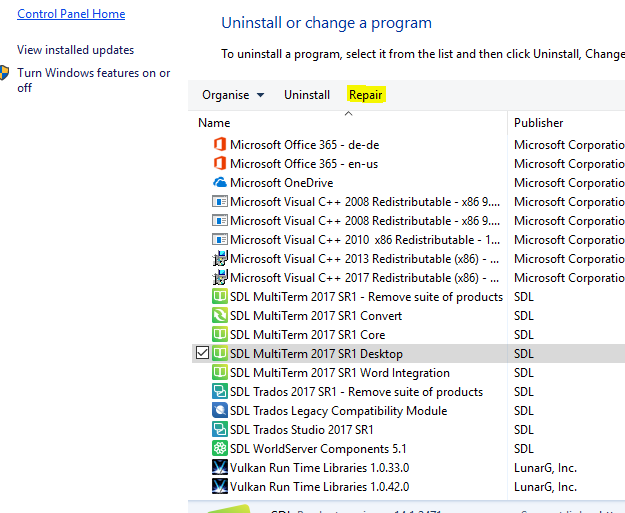Sort list by the Publisher column header
Viewport: 625px width, 513px height.
tap(539, 123)
